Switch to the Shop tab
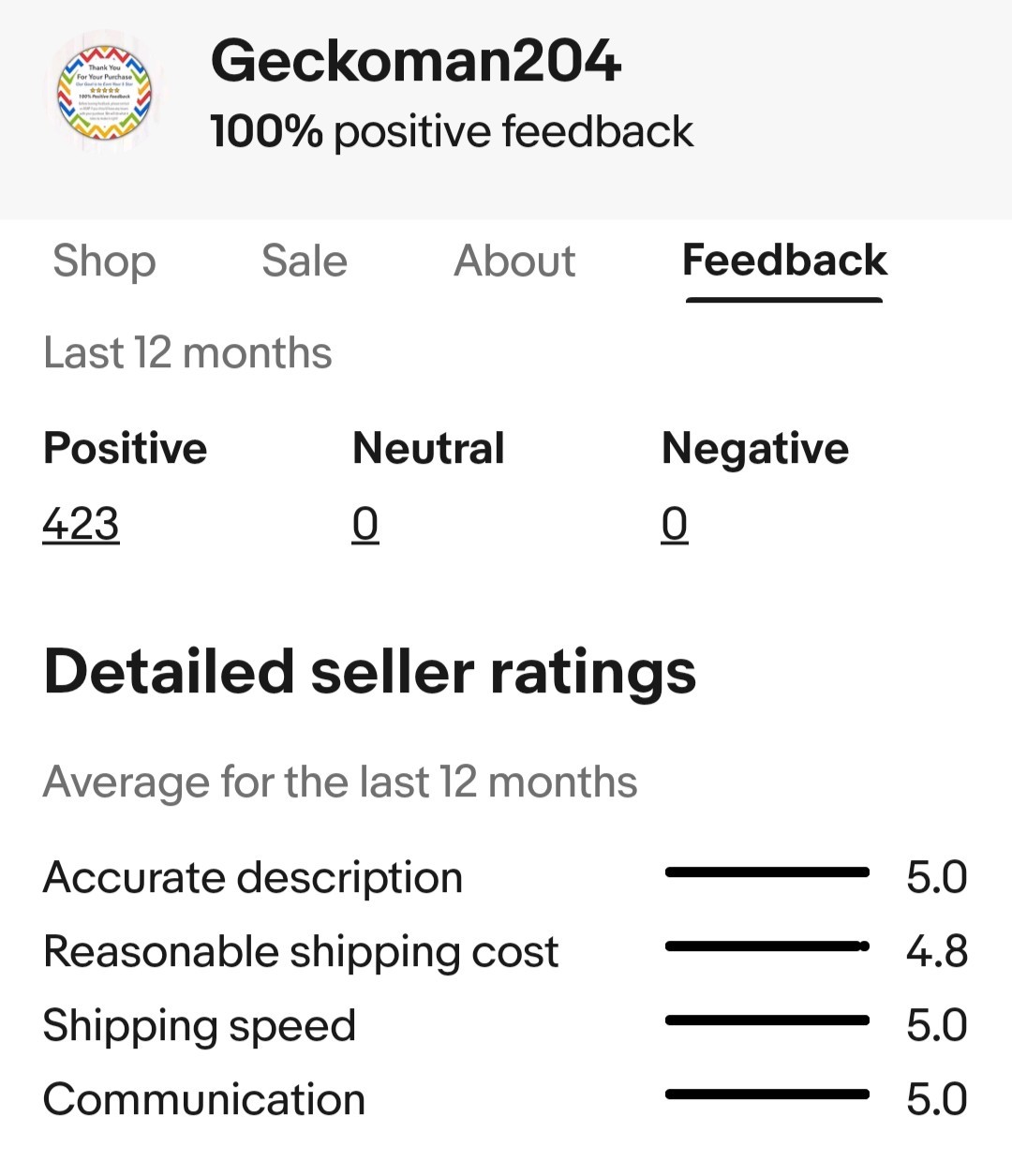Image resolution: width=1012 pixels, height=1176 pixels. click(104, 261)
